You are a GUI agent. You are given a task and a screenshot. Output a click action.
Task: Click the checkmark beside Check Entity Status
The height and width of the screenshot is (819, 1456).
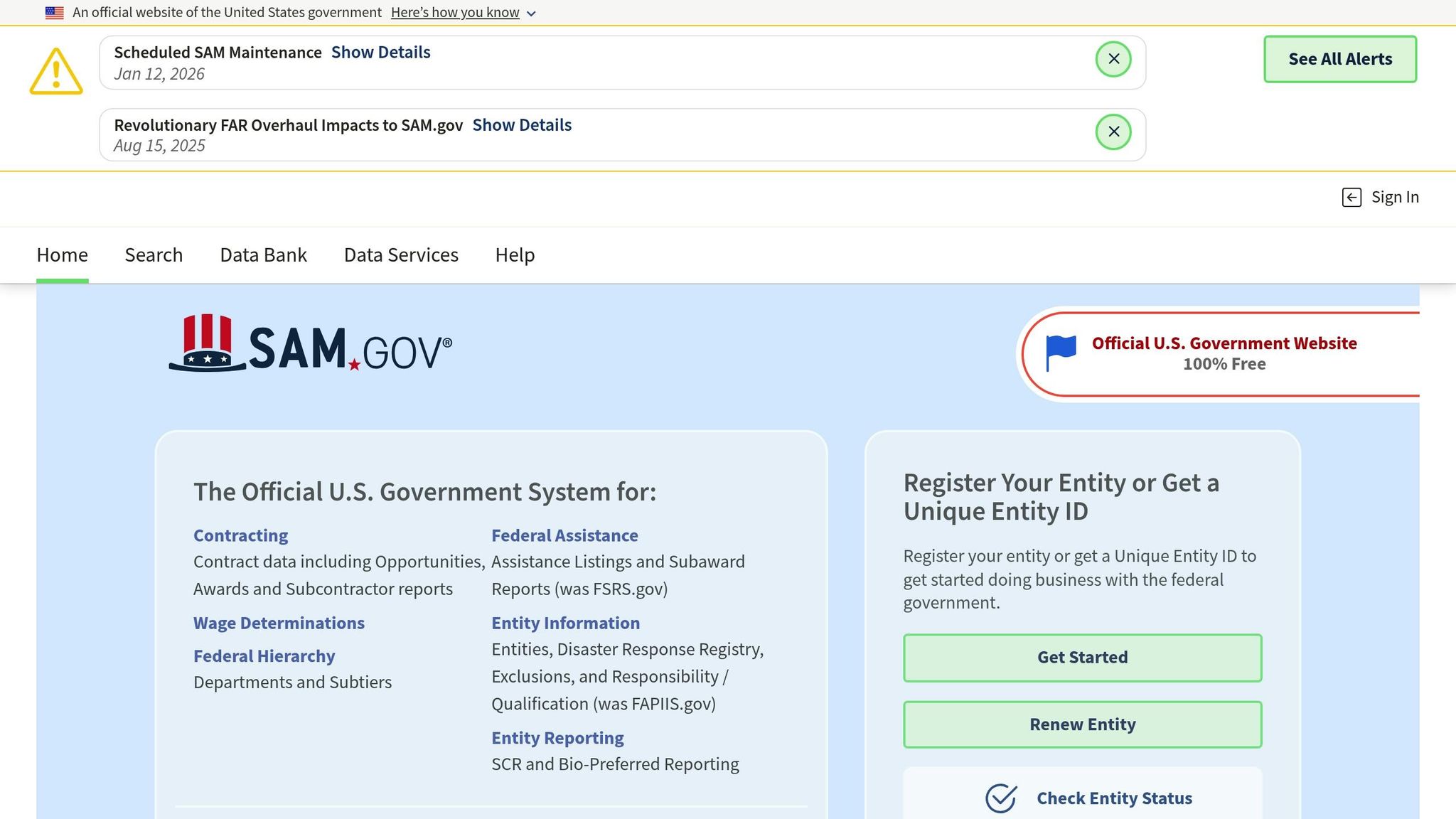(x=1000, y=798)
